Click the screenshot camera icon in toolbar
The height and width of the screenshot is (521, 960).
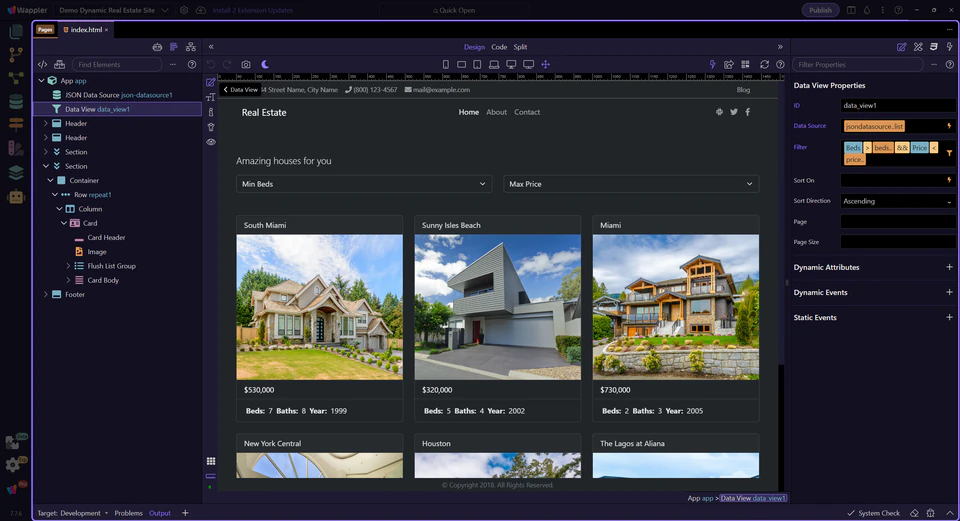(x=246, y=64)
